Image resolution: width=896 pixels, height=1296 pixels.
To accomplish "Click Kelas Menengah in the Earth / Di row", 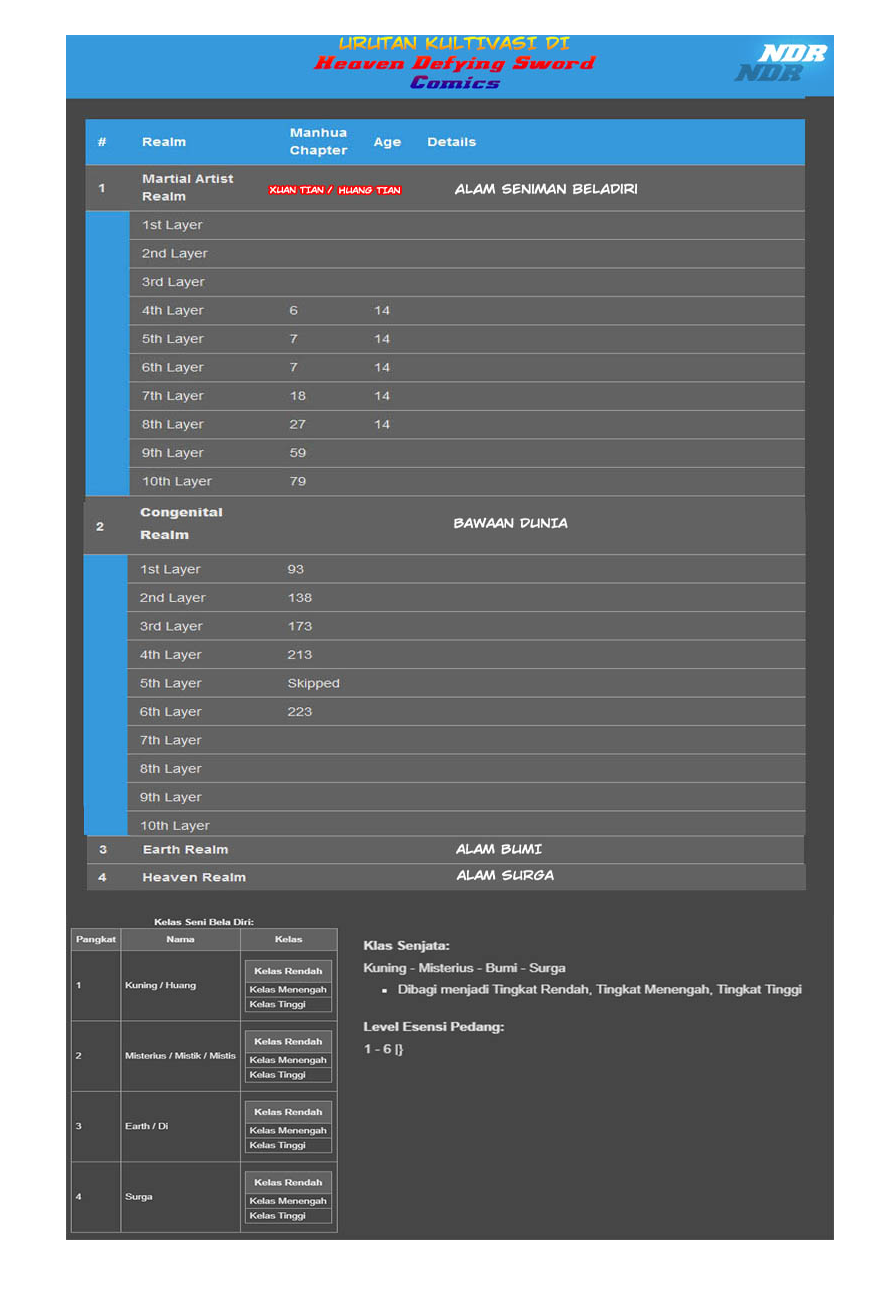I will coord(288,1130).
